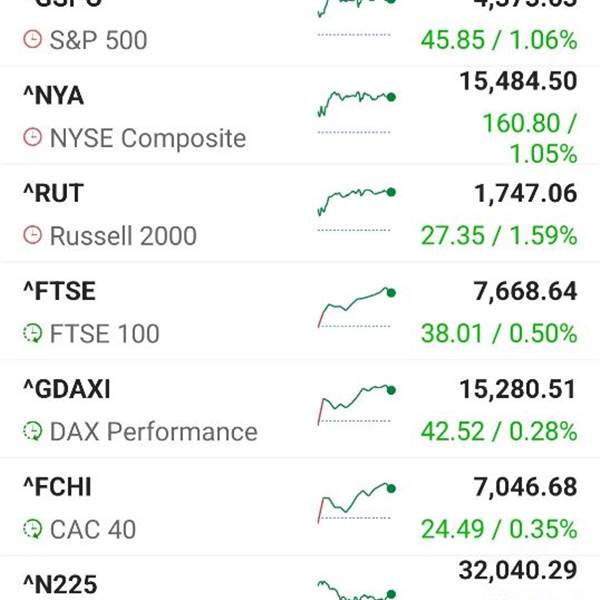Tap the clock icon beside Russell 2000
This screenshot has height=600, width=600.
point(33,235)
